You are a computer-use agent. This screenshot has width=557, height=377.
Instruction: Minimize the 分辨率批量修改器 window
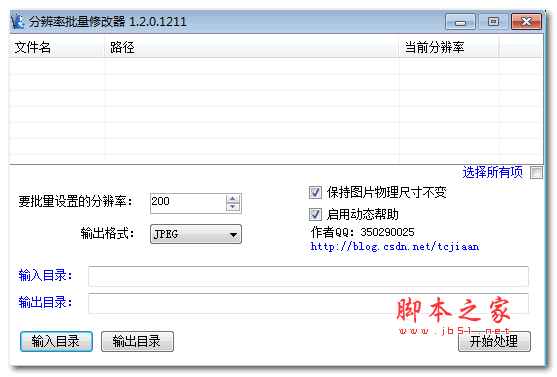(460, 22)
